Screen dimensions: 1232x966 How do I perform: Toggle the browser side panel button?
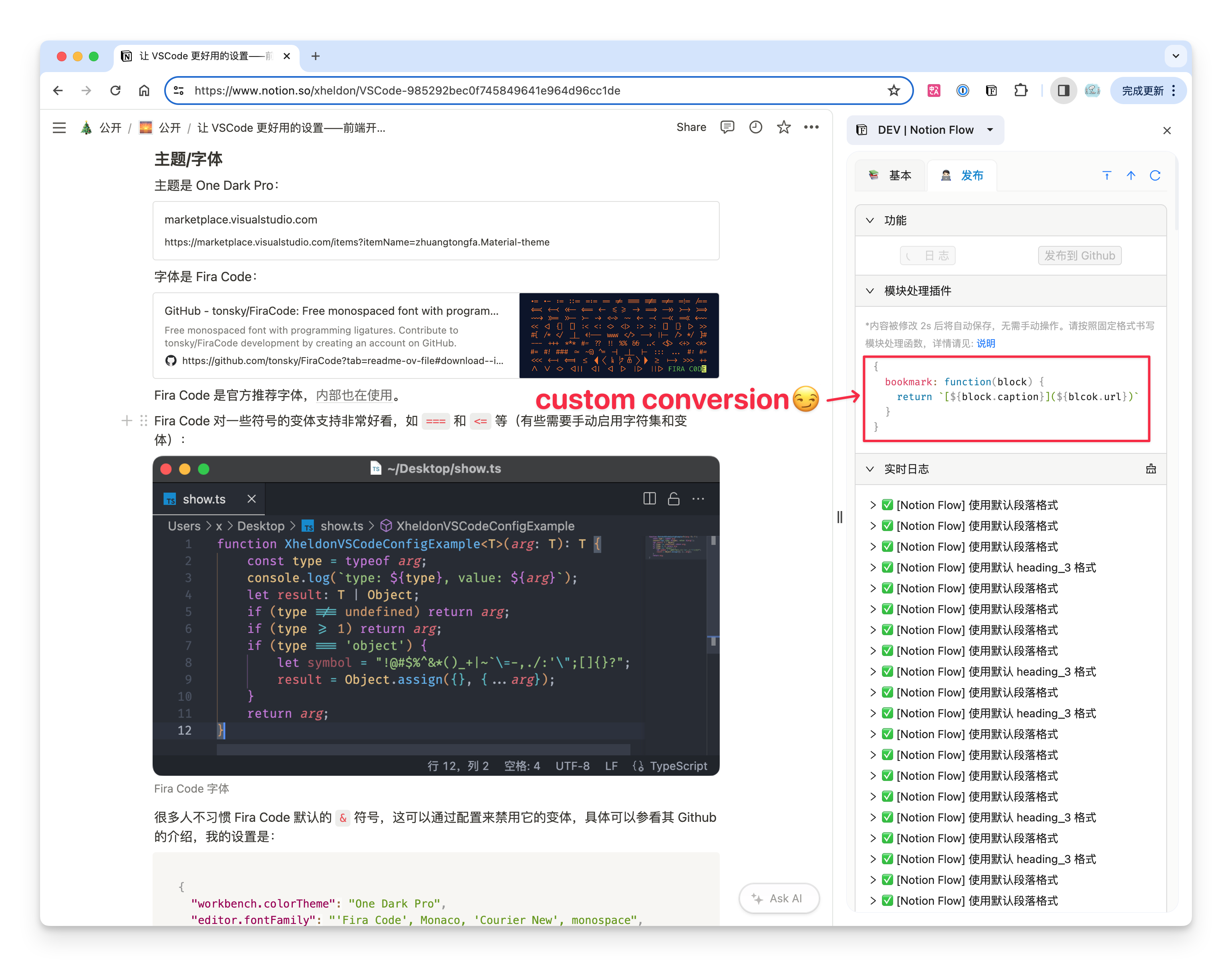1063,91
